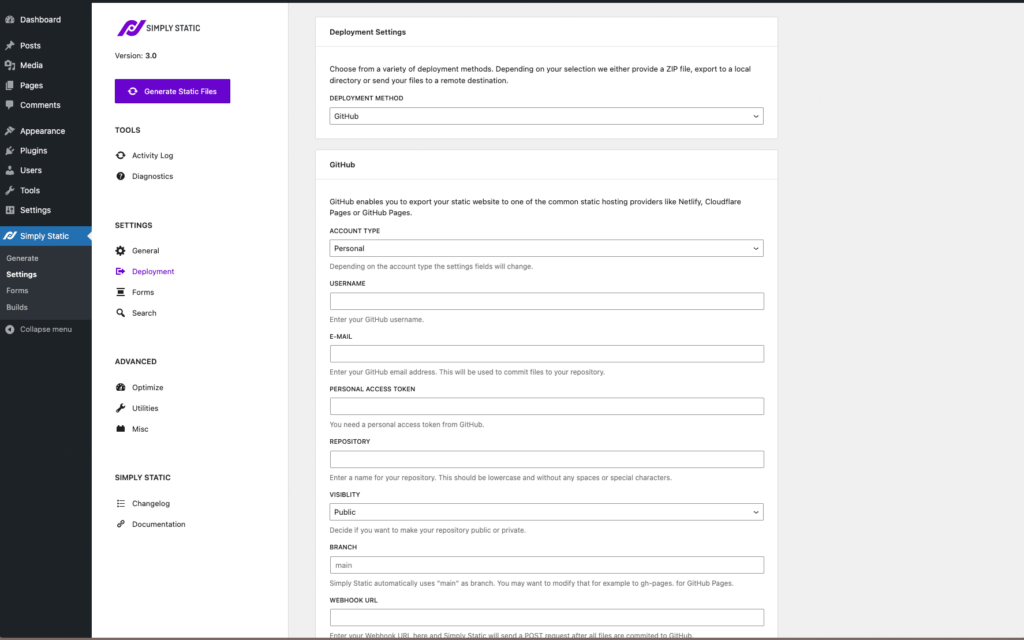This screenshot has width=1024, height=640.
Task: Open the Generate submenu item
Action: click(x=22, y=258)
